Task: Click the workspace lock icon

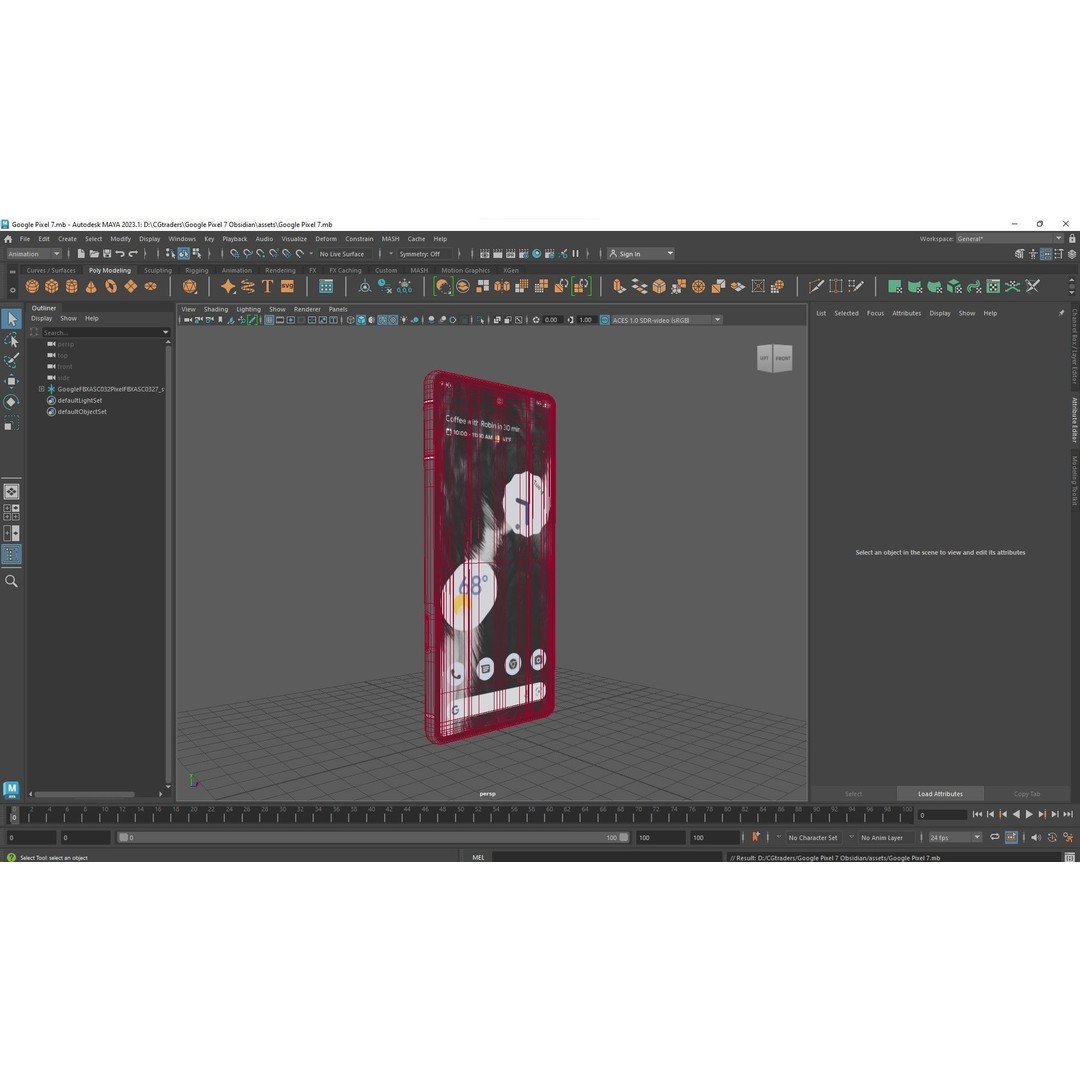Action: coord(1072,238)
